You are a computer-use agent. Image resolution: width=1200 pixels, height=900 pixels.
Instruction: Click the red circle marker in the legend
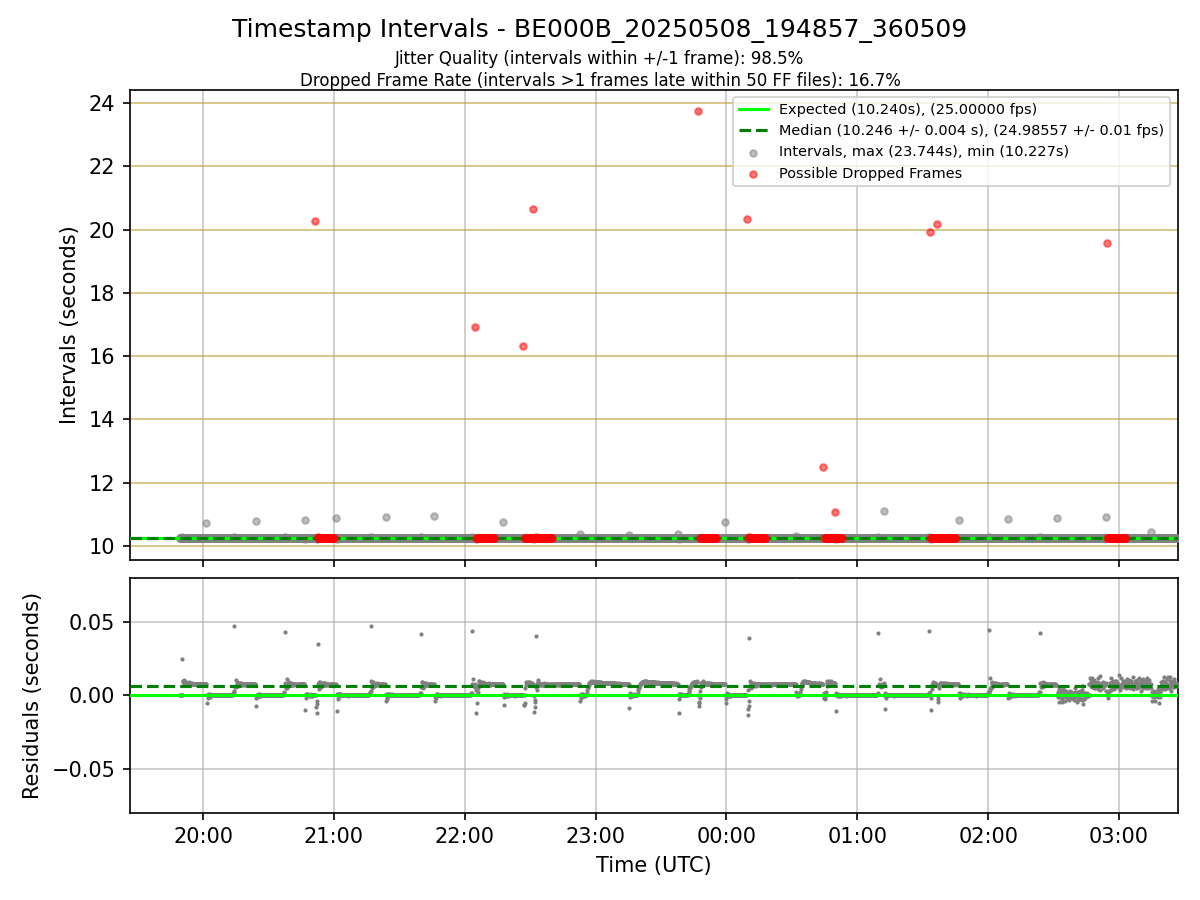(755, 173)
